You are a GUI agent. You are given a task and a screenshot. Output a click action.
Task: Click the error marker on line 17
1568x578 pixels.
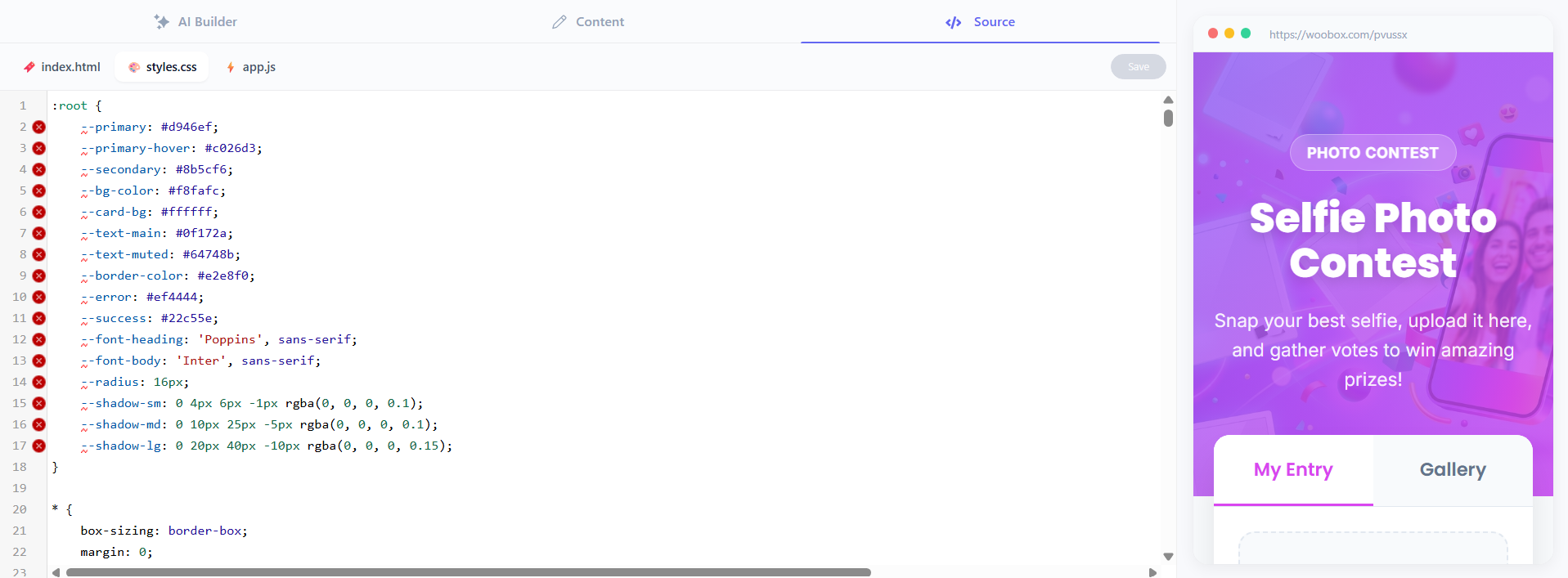(x=38, y=446)
